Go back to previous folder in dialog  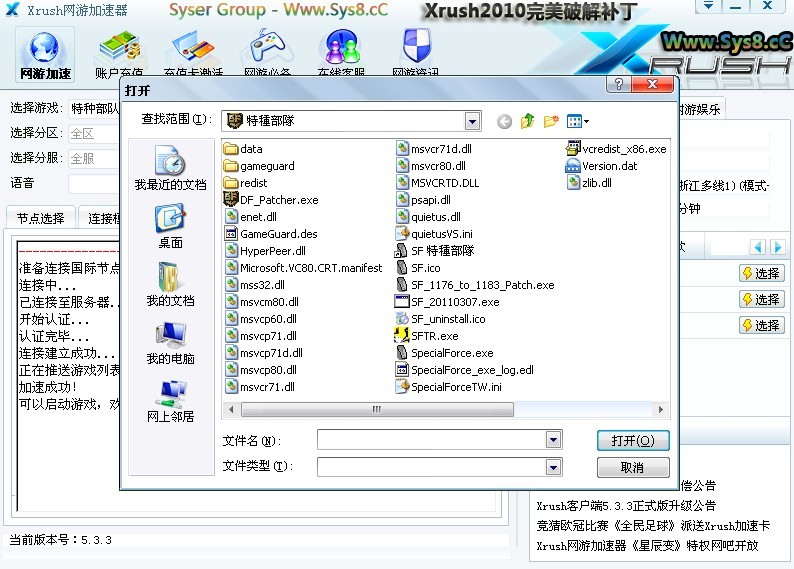(x=504, y=121)
